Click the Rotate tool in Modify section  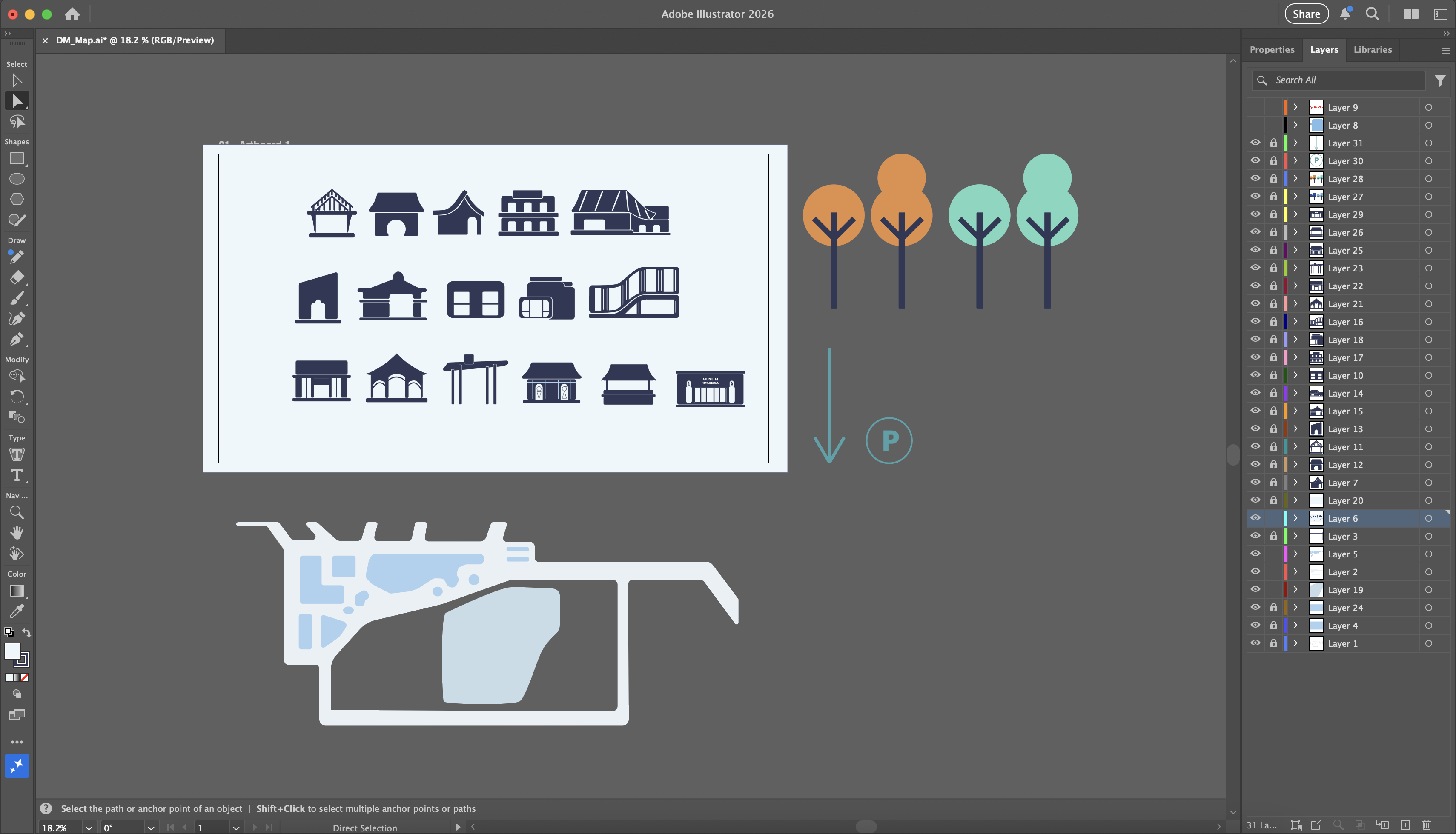[17, 397]
